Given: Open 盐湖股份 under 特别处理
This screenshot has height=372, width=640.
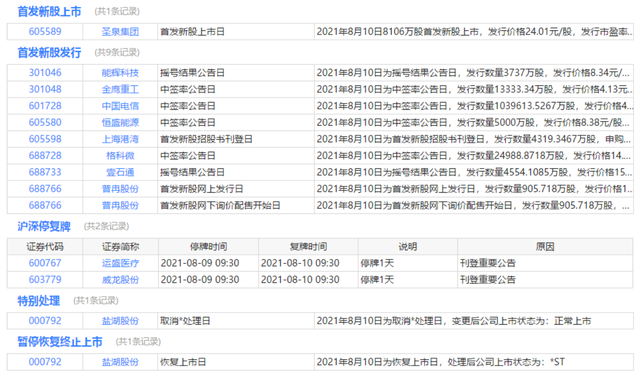Looking at the screenshot, I should 120,321.
